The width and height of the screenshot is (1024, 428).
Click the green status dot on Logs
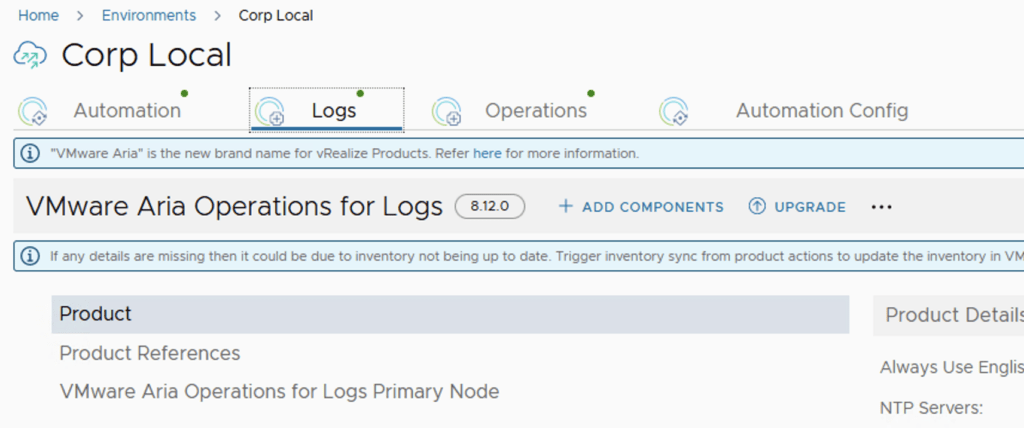pos(360,93)
